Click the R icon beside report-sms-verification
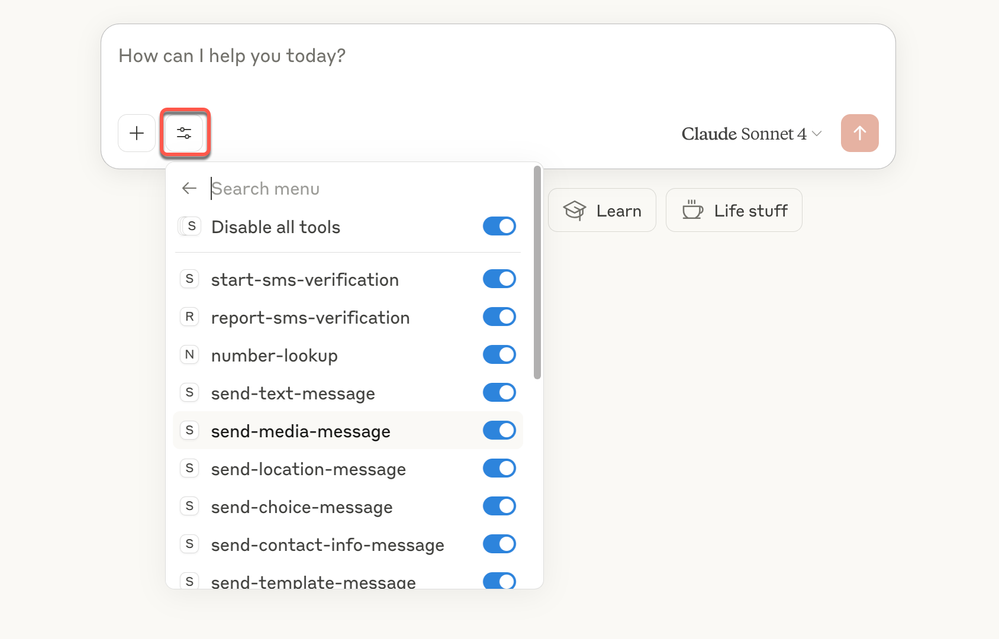The height and width of the screenshot is (639, 999). [x=189, y=317]
